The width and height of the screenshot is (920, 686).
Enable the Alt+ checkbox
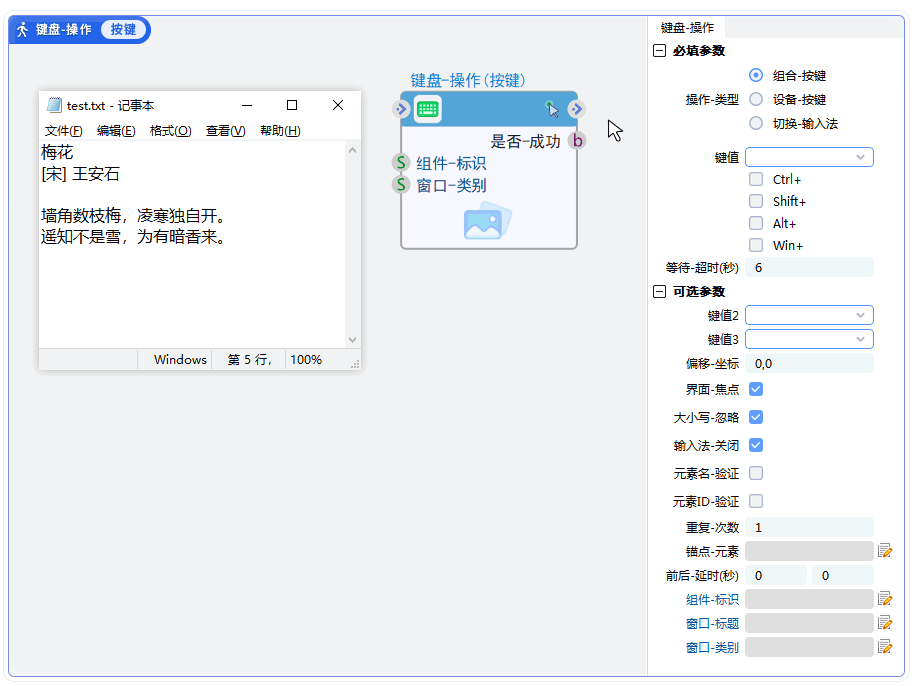(x=756, y=223)
